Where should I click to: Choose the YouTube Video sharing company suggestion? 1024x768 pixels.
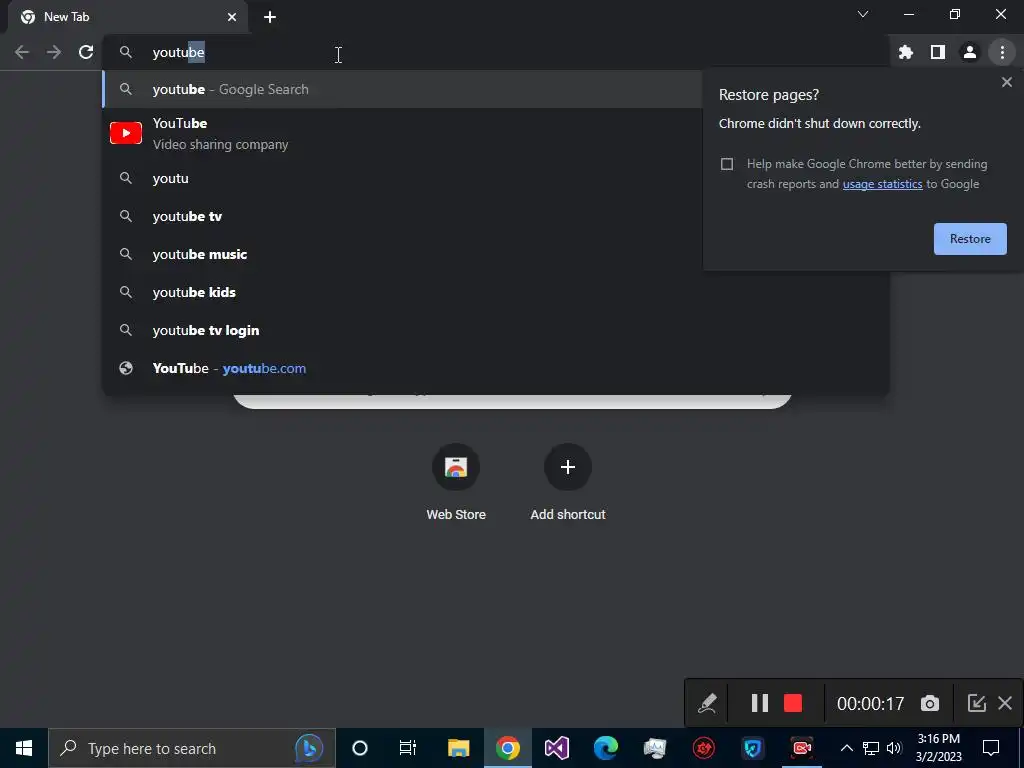tap(402, 133)
